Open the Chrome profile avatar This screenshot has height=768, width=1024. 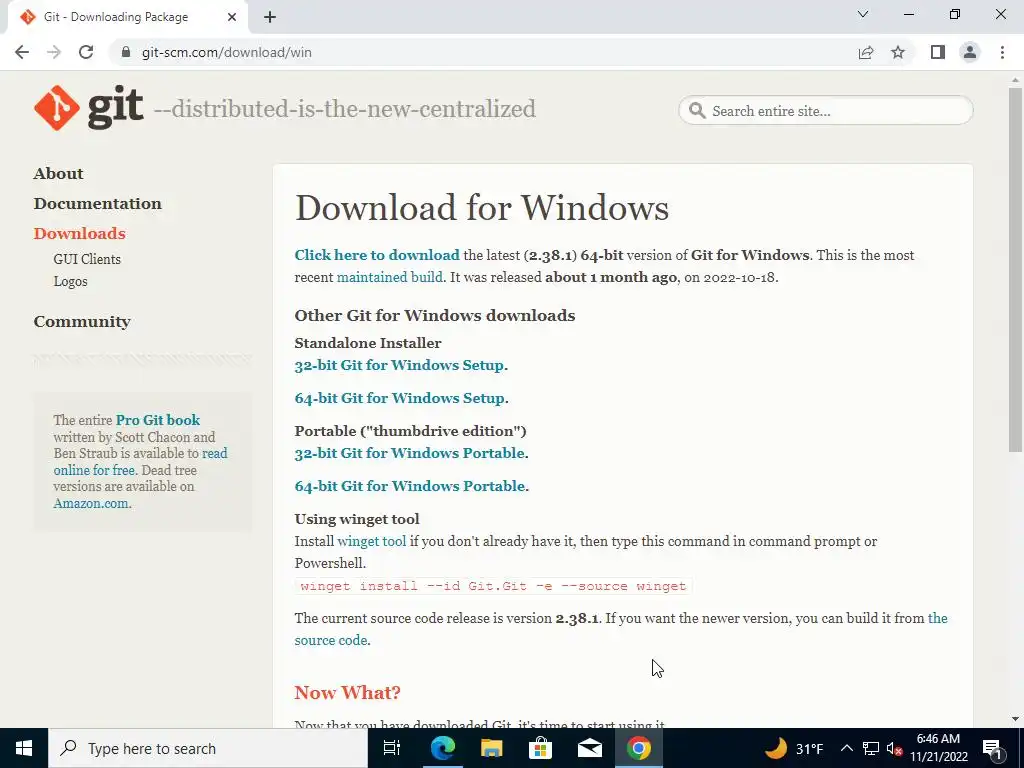point(970,52)
